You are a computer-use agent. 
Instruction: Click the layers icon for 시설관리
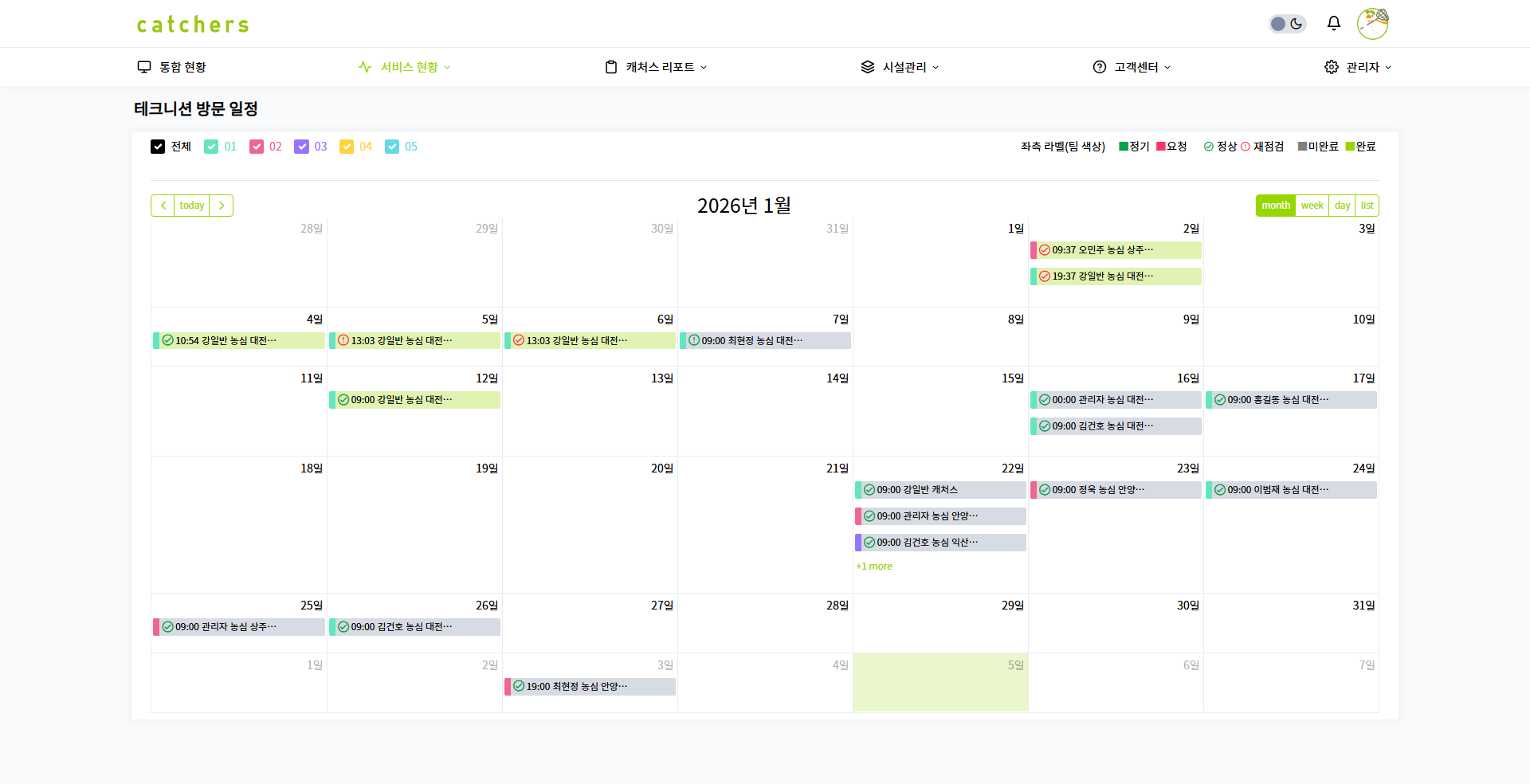point(868,67)
